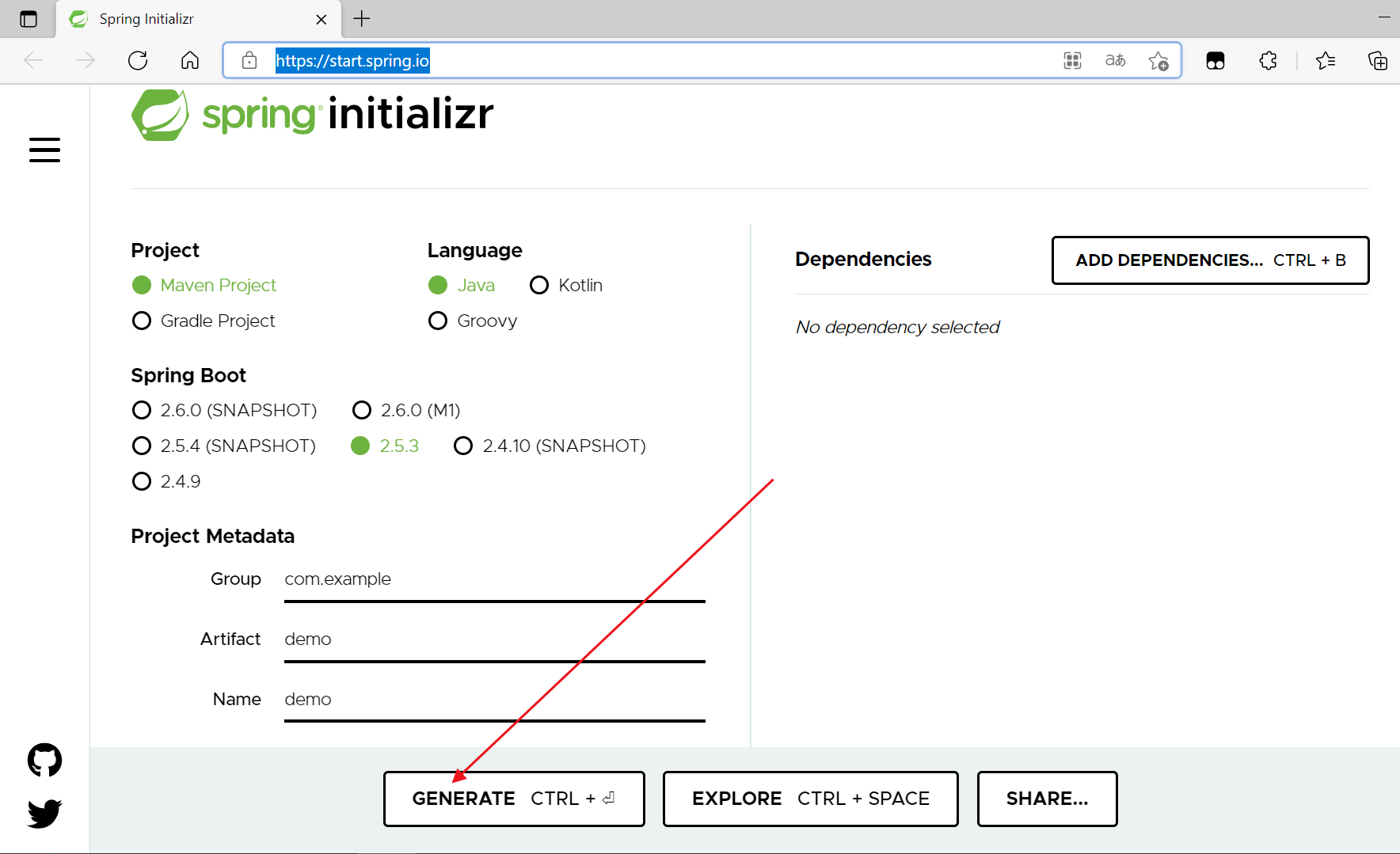This screenshot has height=854, width=1400.
Task: Click the Spring Initializr logo
Action: point(312,115)
